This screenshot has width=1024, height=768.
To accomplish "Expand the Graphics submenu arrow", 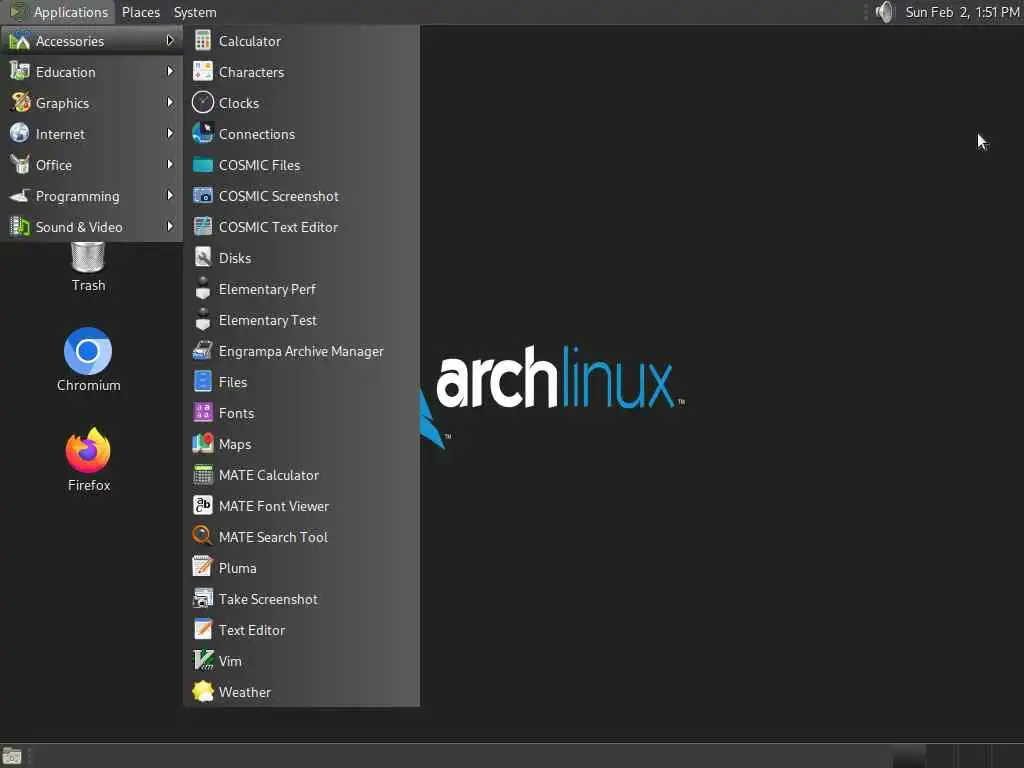I will (x=170, y=103).
